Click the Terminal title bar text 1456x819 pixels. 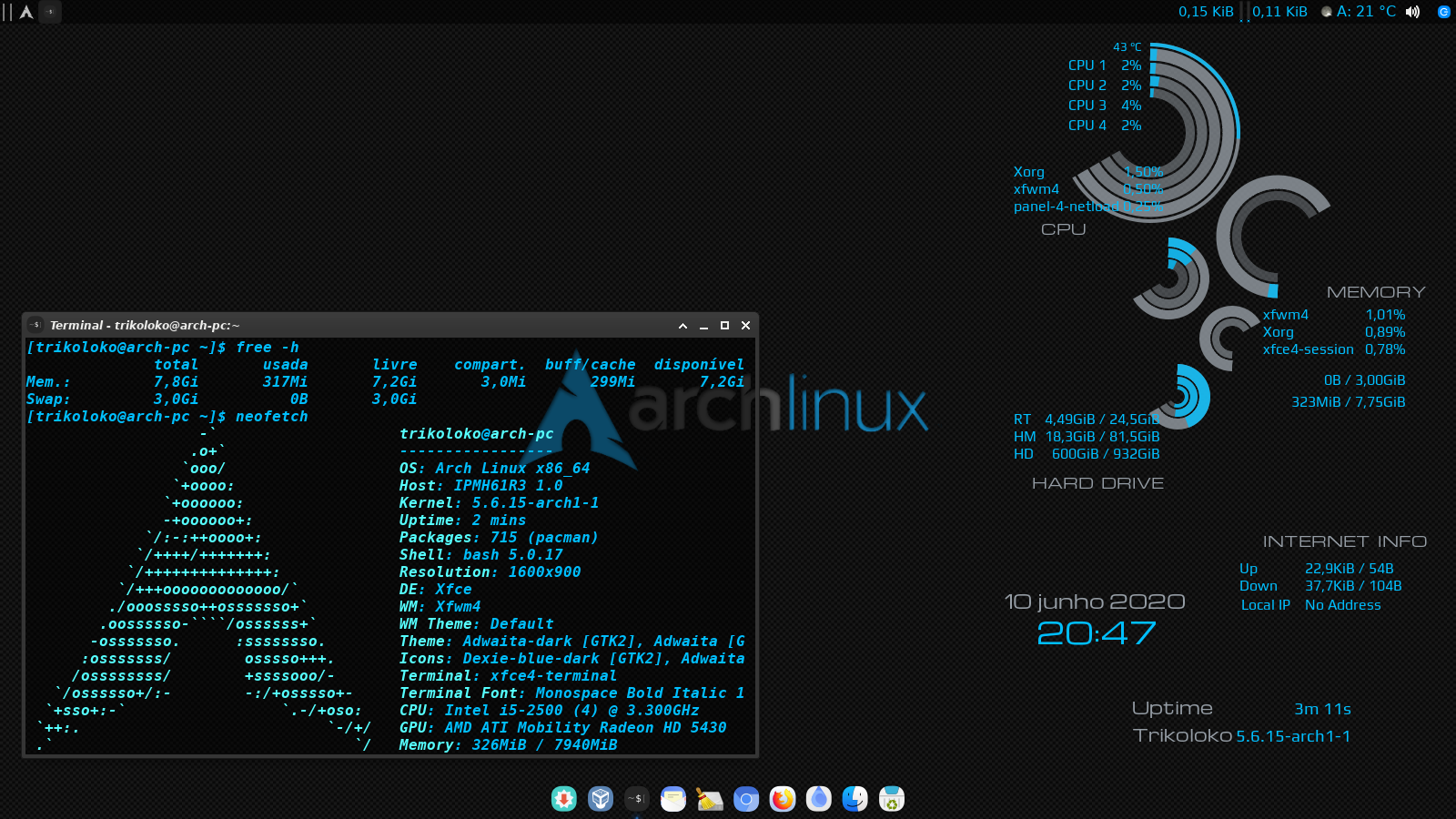(145, 326)
